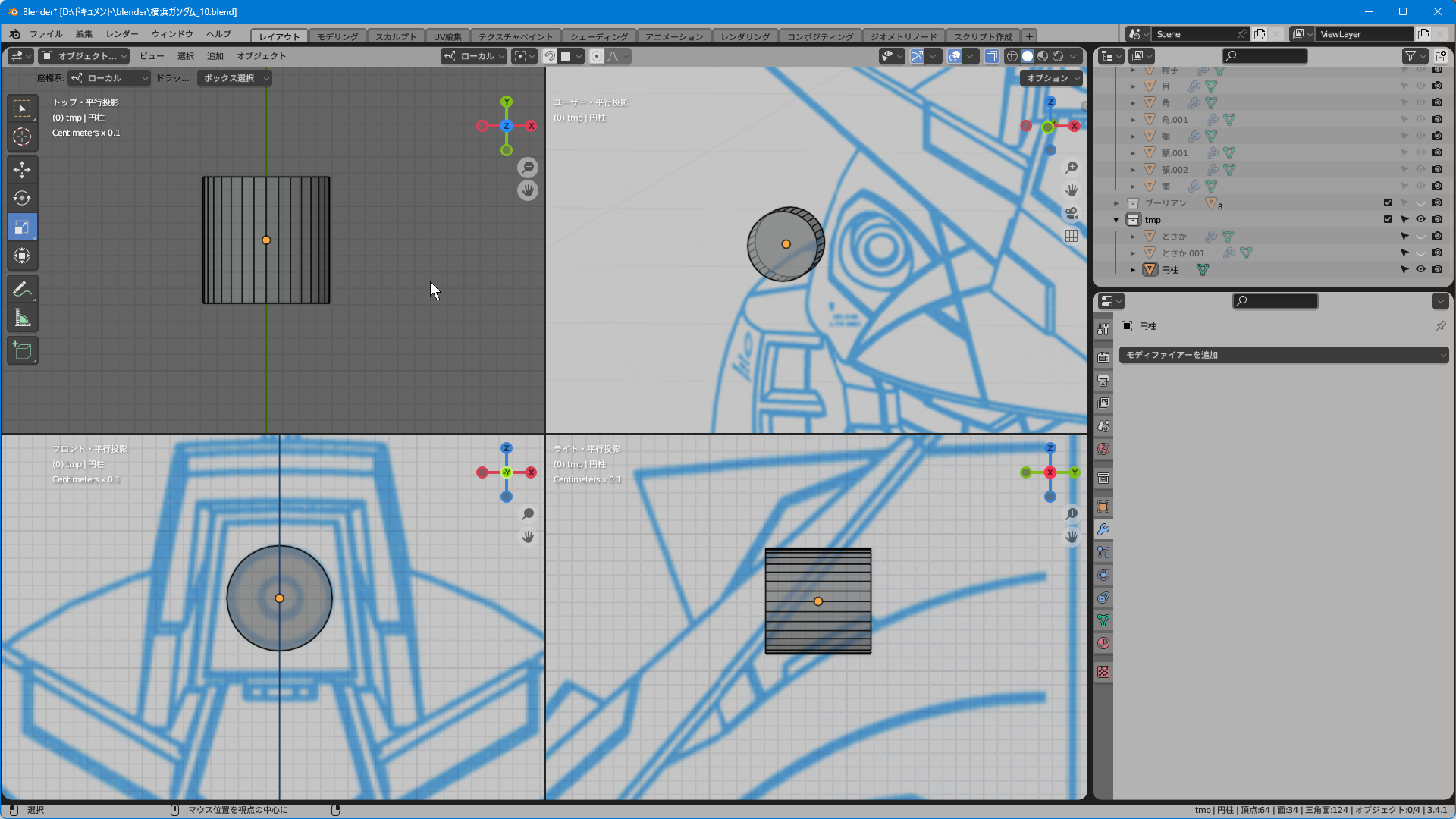Select the Measure ruler tool

click(22, 318)
